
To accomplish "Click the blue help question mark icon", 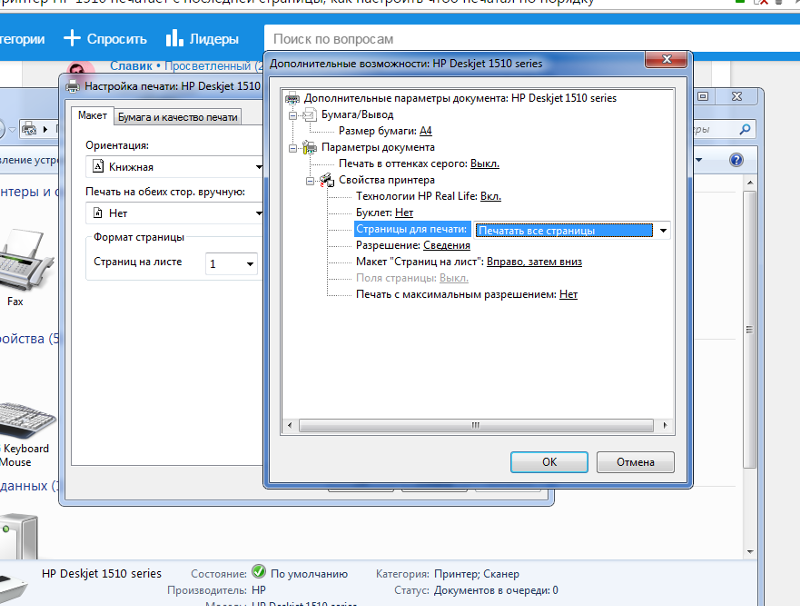I will [736, 160].
